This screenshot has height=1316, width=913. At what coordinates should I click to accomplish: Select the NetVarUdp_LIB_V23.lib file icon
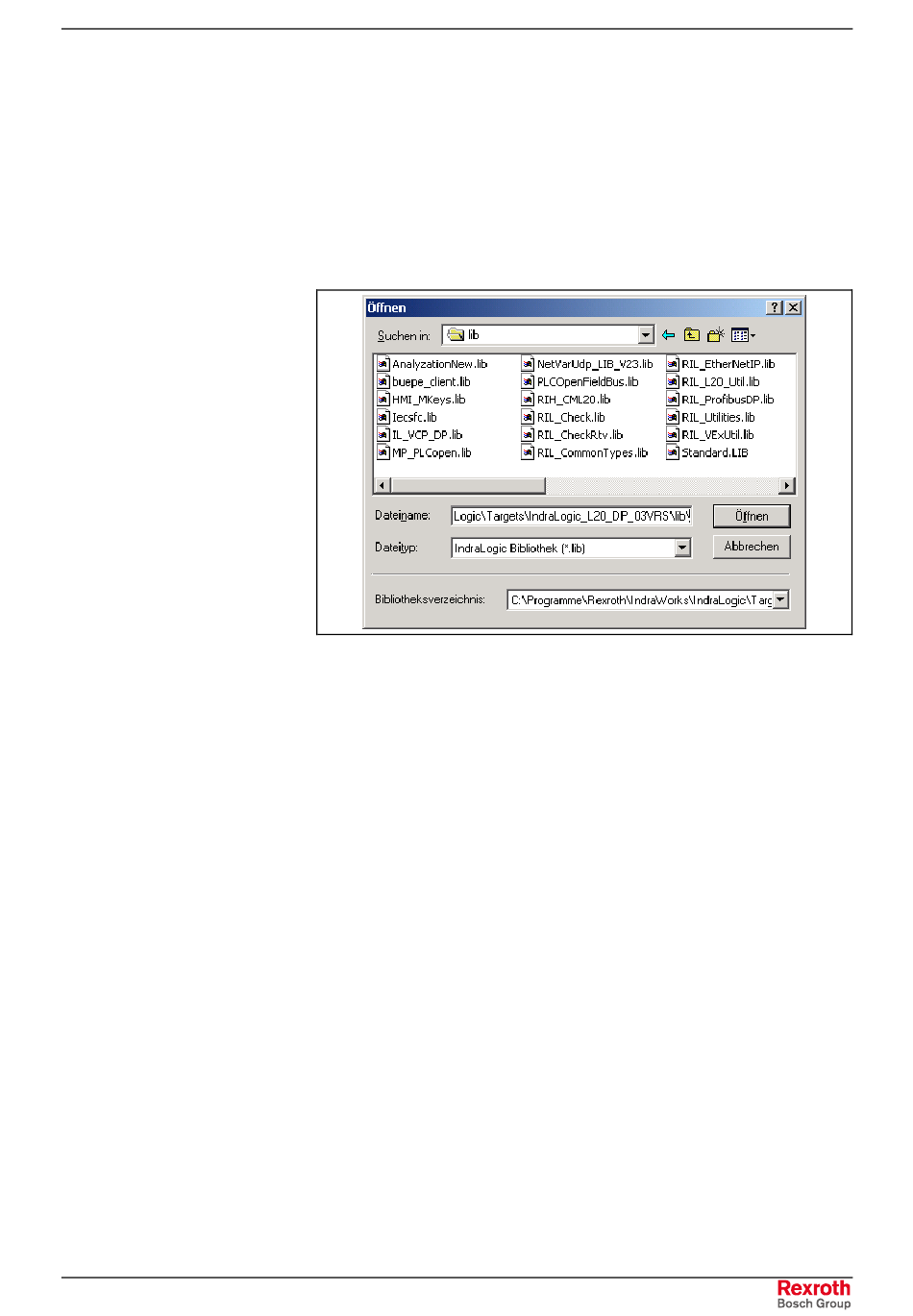[x=528, y=364]
